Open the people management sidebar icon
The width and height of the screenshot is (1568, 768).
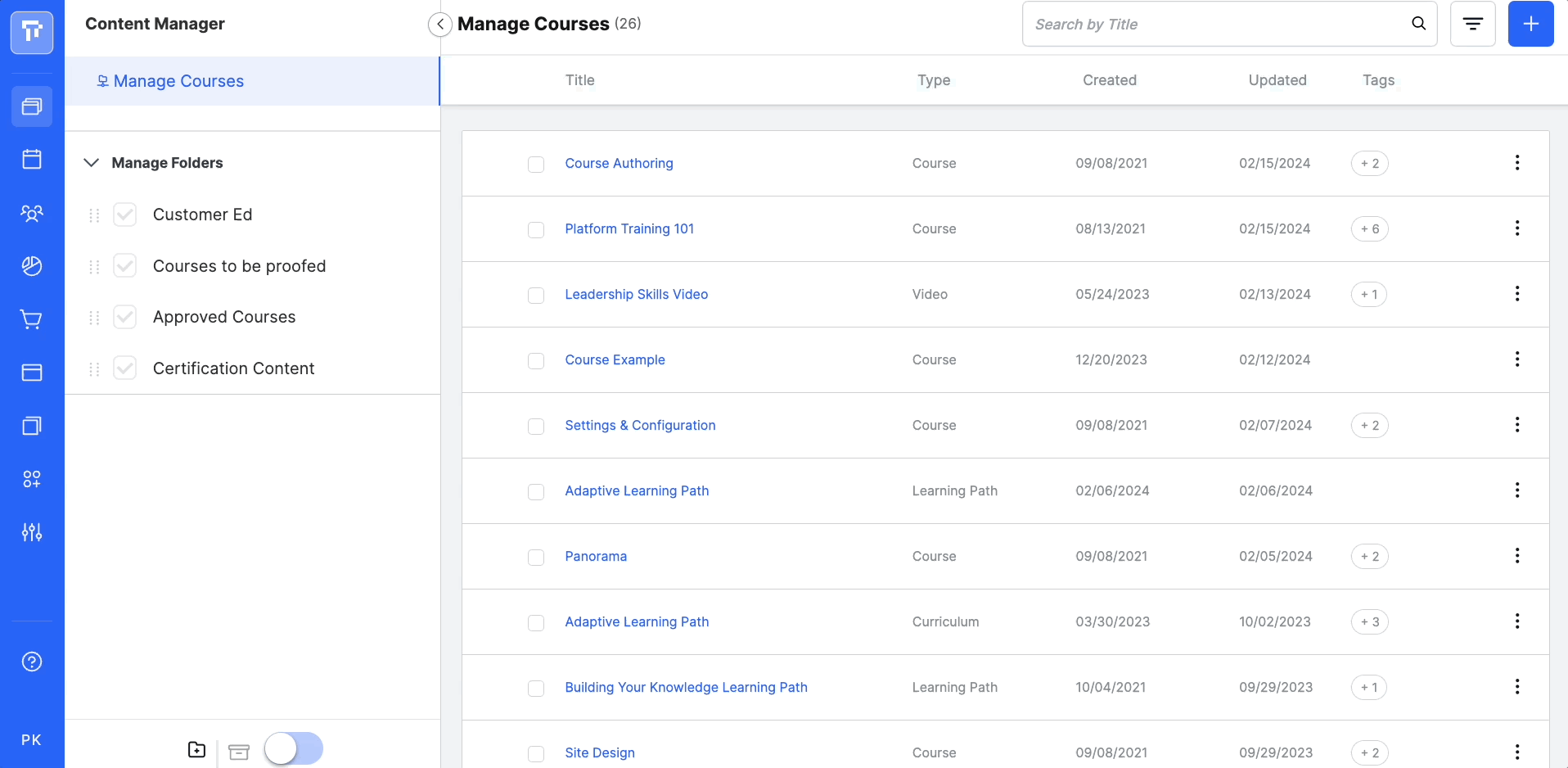(x=31, y=213)
